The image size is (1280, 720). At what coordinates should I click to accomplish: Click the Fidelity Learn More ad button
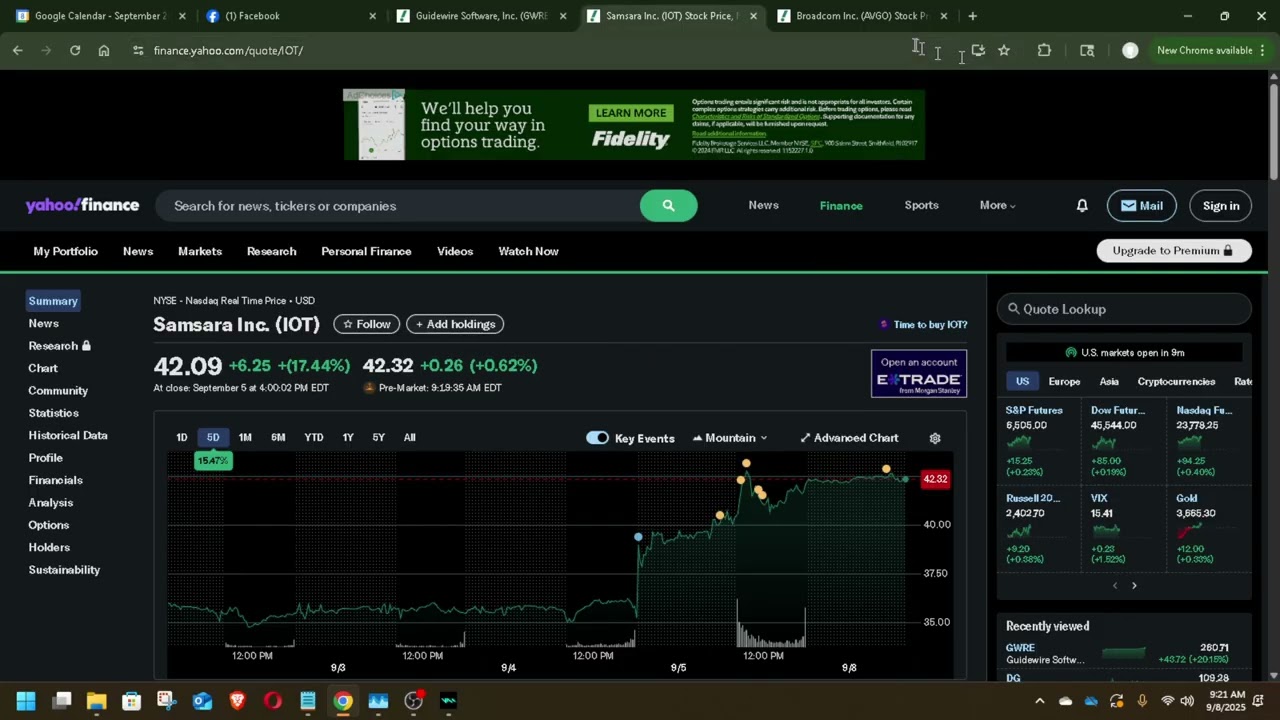click(631, 113)
